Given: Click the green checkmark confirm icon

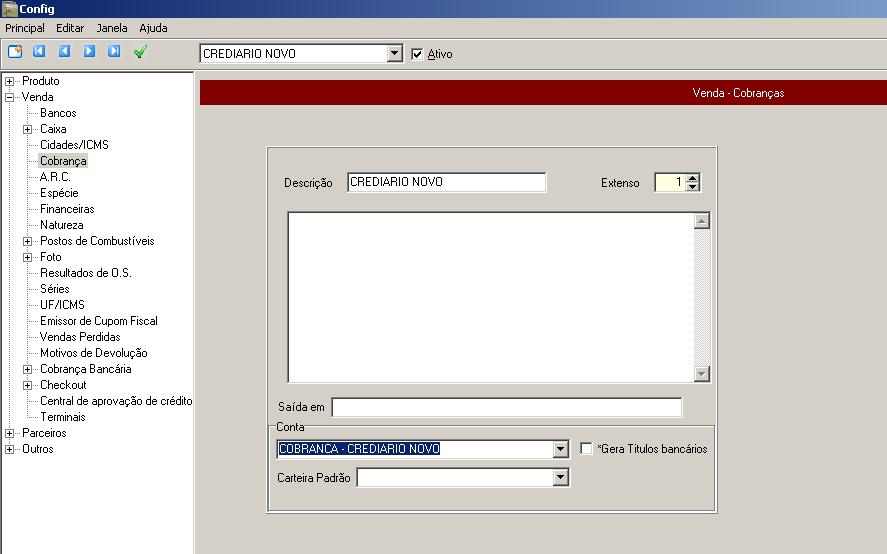Looking at the screenshot, I should (x=140, y=51).
